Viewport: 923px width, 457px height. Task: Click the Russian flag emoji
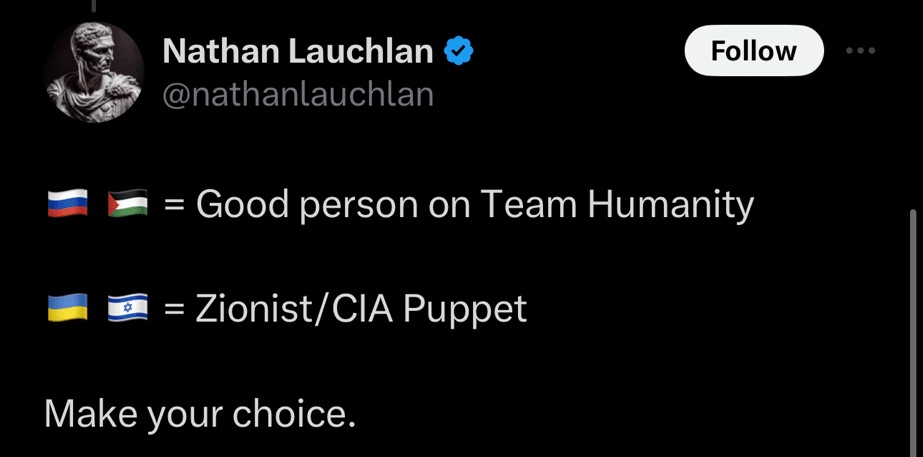(68, 205)
